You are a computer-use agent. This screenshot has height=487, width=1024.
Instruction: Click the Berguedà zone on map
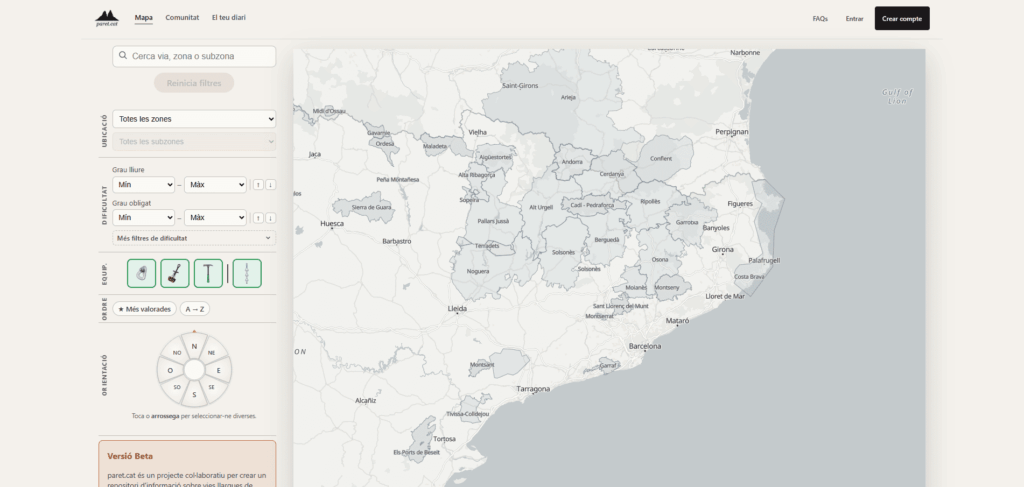[x=607, y=240]
